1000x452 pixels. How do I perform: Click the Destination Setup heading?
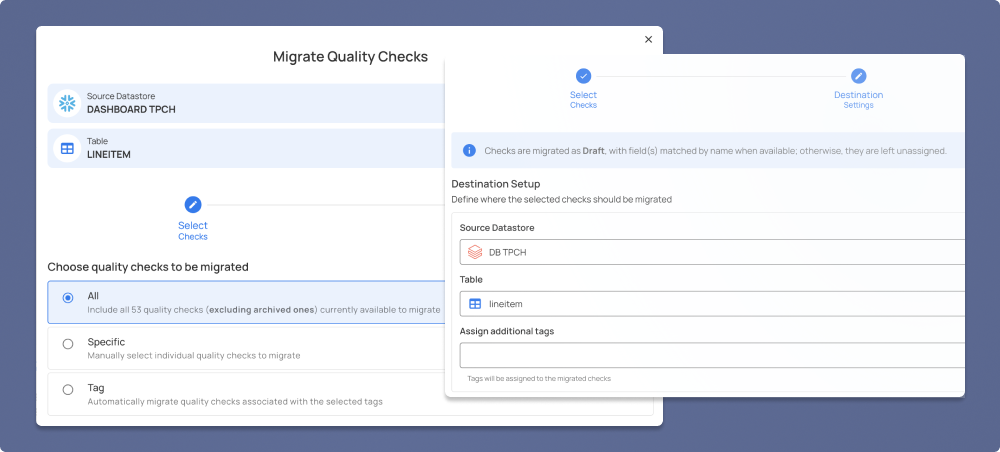point(496,184)
